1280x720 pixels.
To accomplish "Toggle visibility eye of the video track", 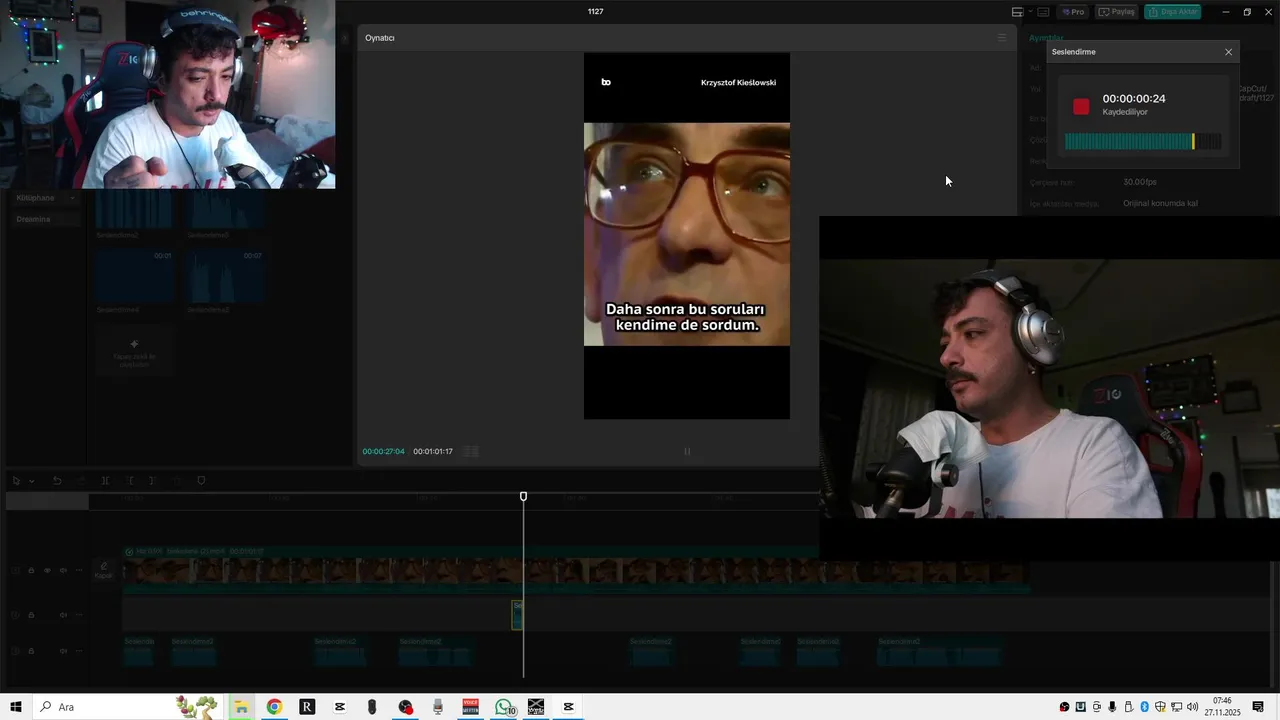I will (x=47, y=571).
